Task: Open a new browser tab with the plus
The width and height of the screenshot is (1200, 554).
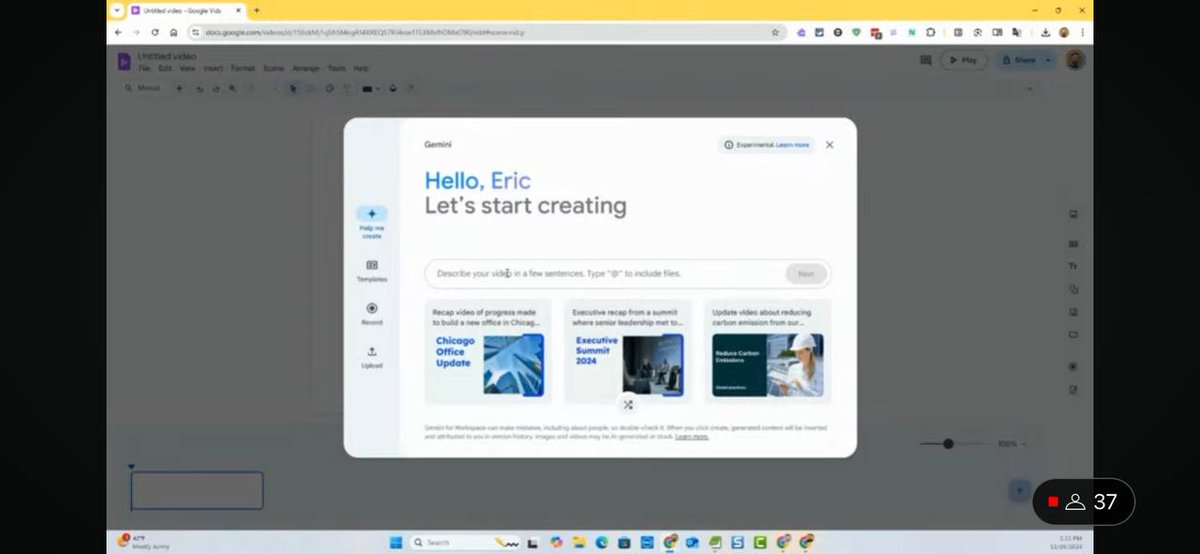Action: pyautogui.click(x=257, y=10)
